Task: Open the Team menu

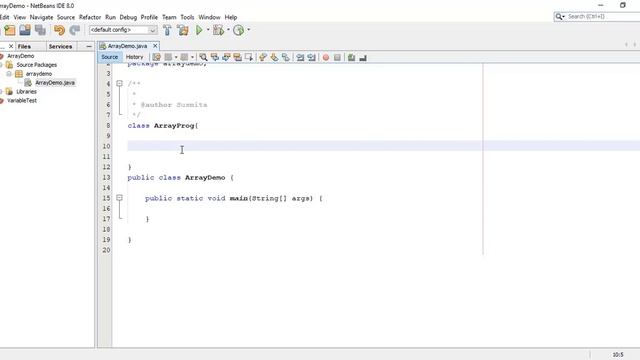Action: point(169,17)
